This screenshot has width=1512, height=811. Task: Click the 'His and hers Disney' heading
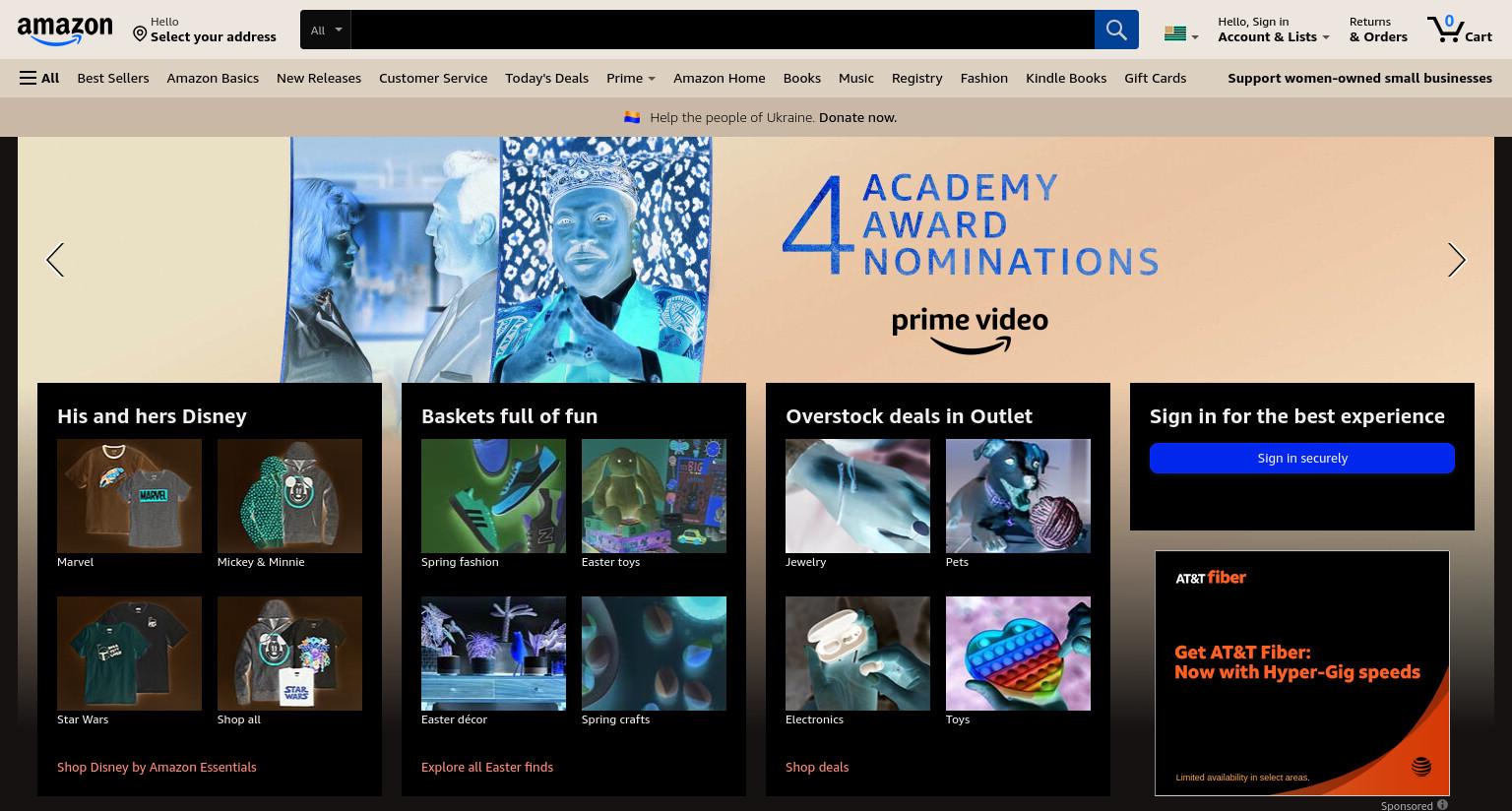click(x=152, y=416)
